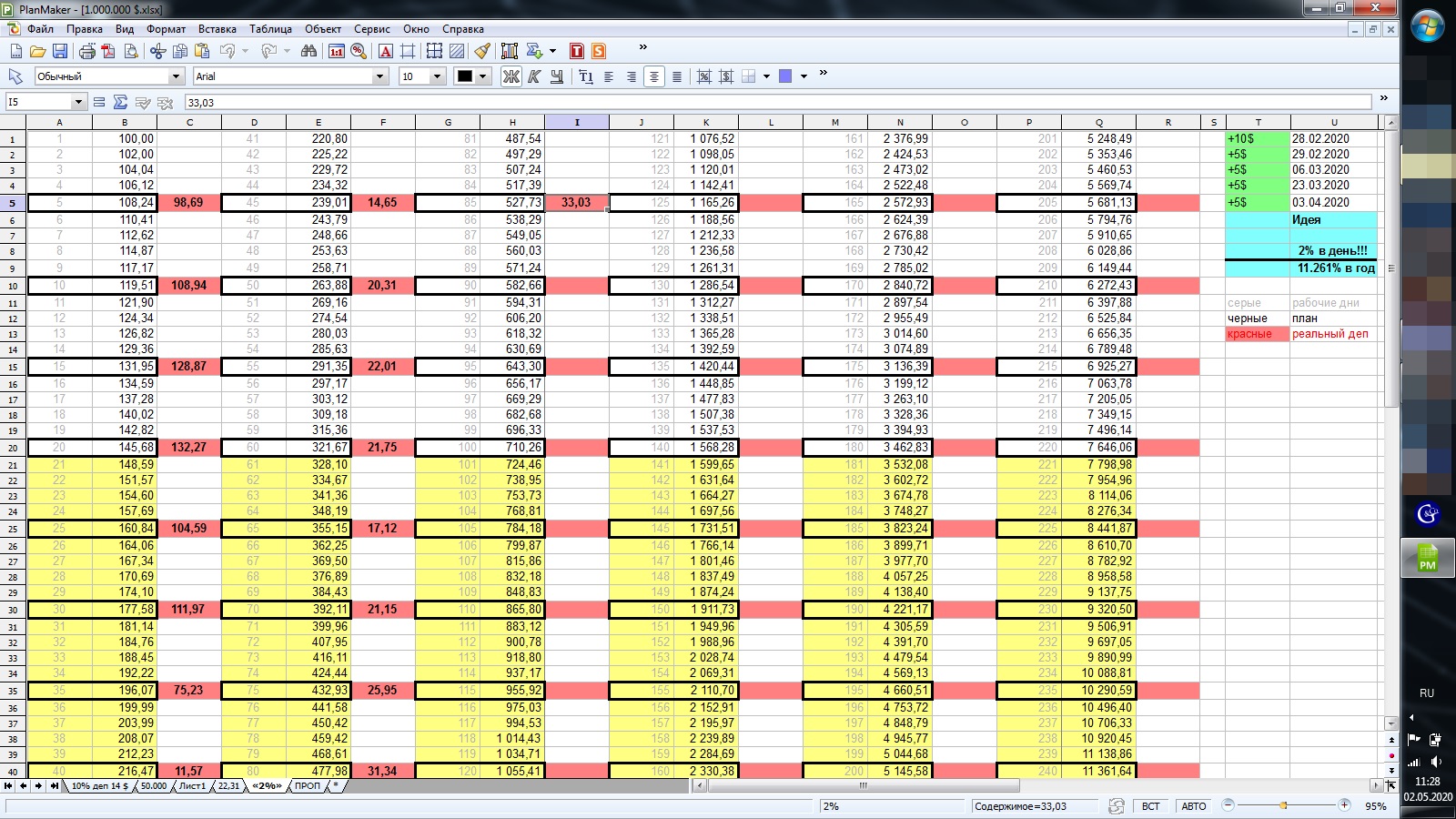Open the Arial font name dropdown

[380, 76]
